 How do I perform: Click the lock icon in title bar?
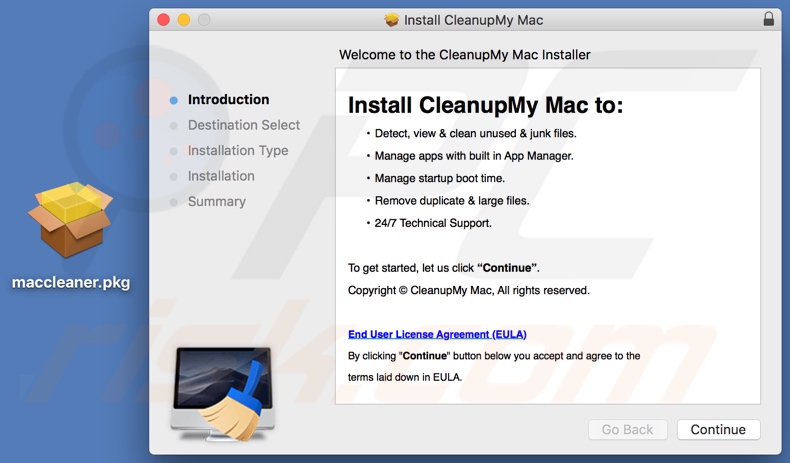(x=768, y=19)
